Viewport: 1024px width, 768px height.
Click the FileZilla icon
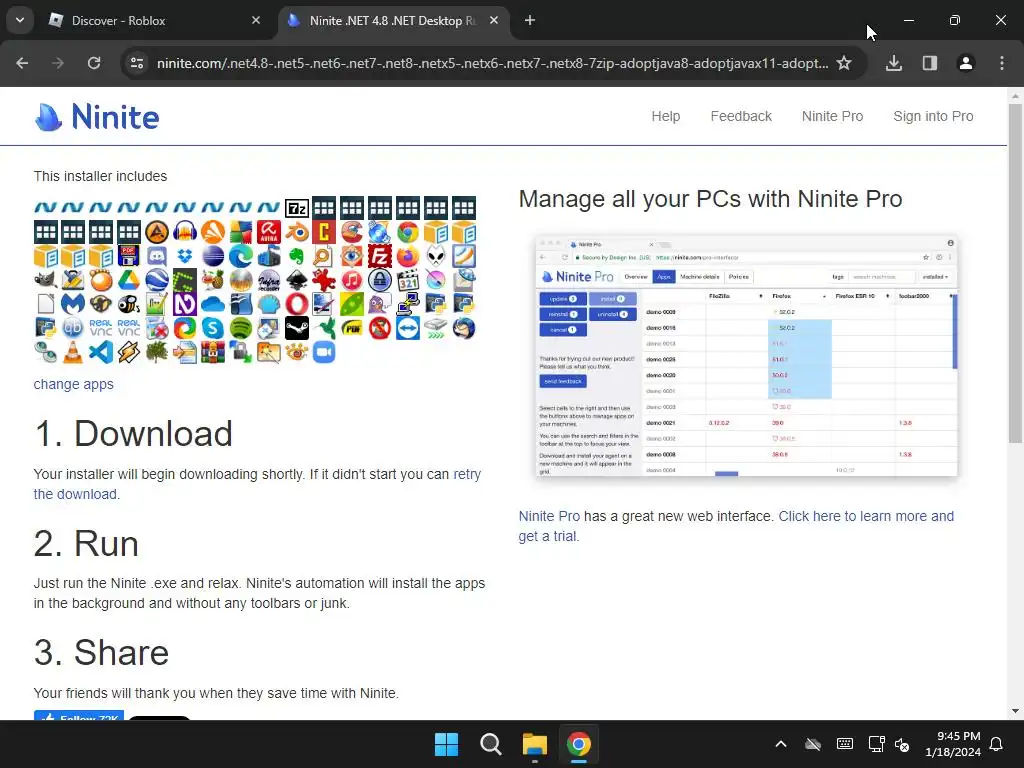379,256
